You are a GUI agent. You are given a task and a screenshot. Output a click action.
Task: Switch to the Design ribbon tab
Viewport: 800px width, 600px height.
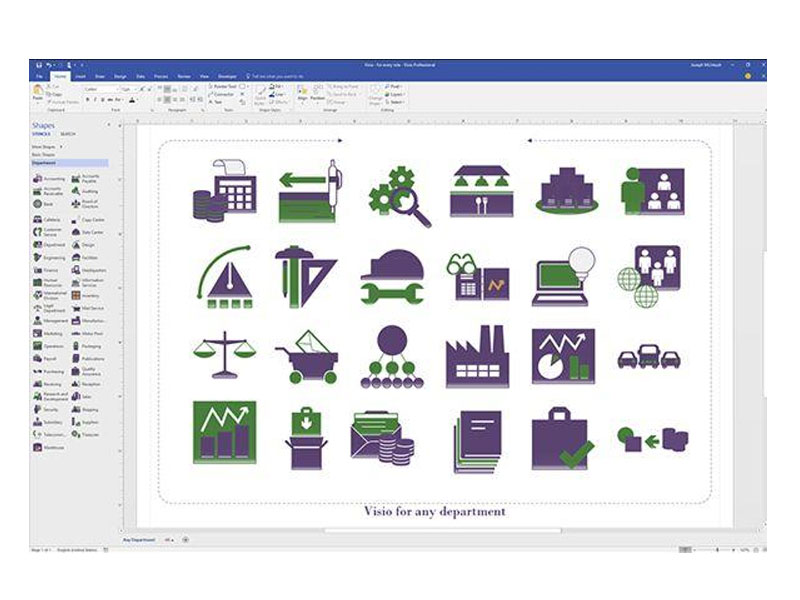[x=120, y=76]
